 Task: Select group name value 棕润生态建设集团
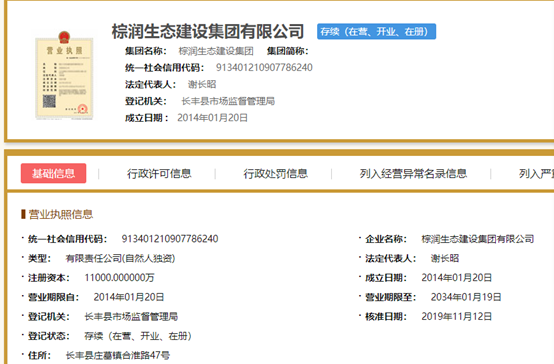point(216,51)
